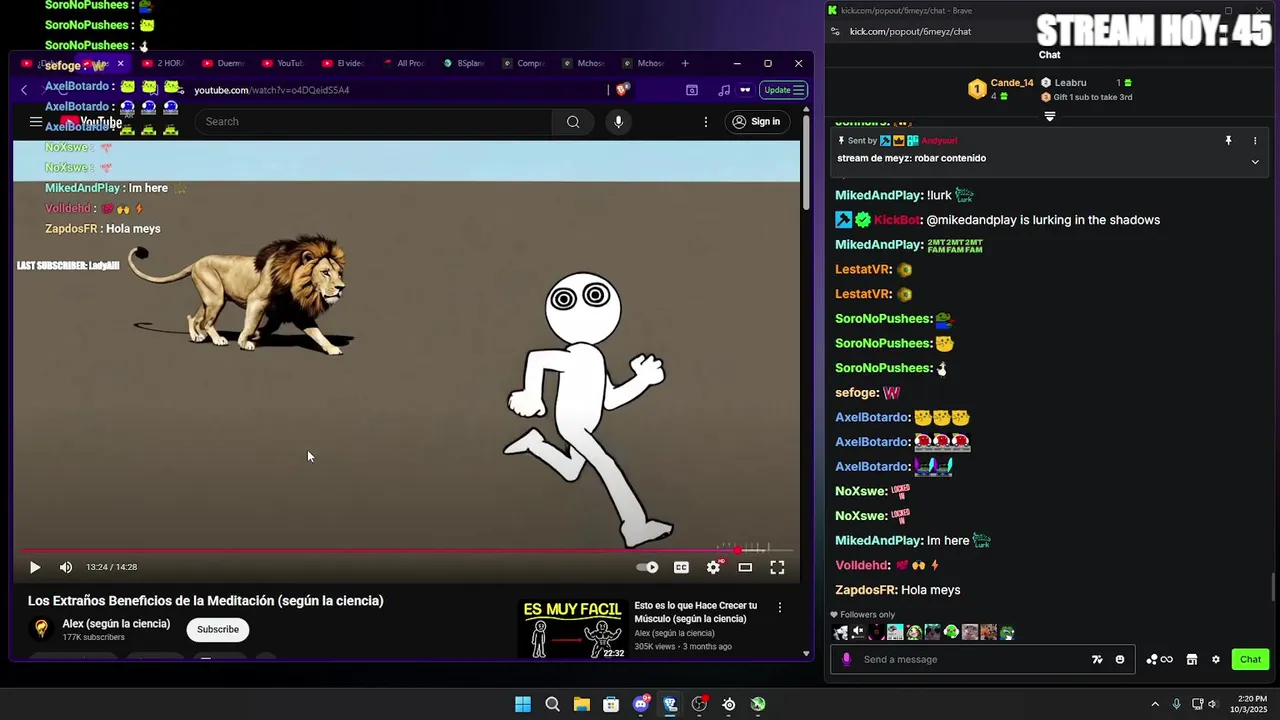This screenshot has width=1280, height=720.
Task: Open File Explorer from taskbar
Action: pos(582,704)
